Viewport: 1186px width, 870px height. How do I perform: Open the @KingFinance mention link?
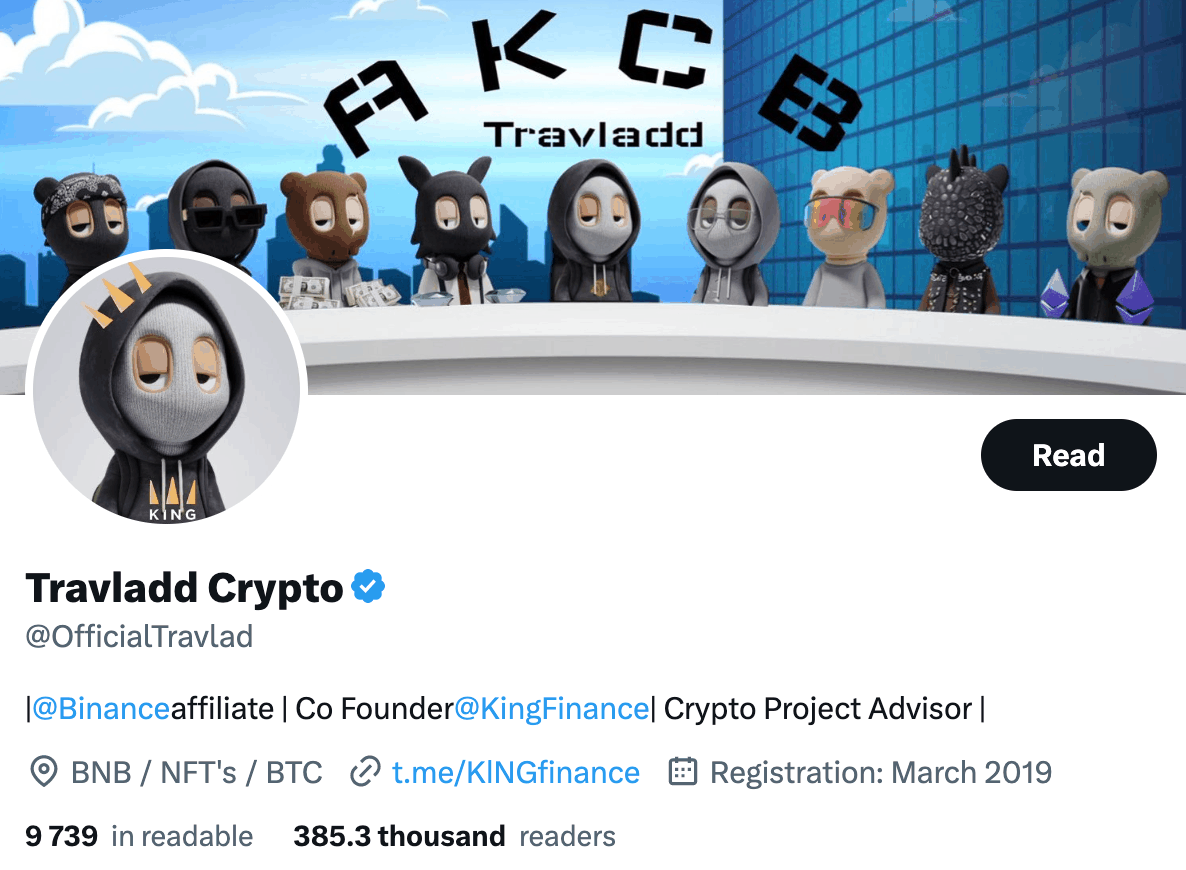(x=551, y=709)
